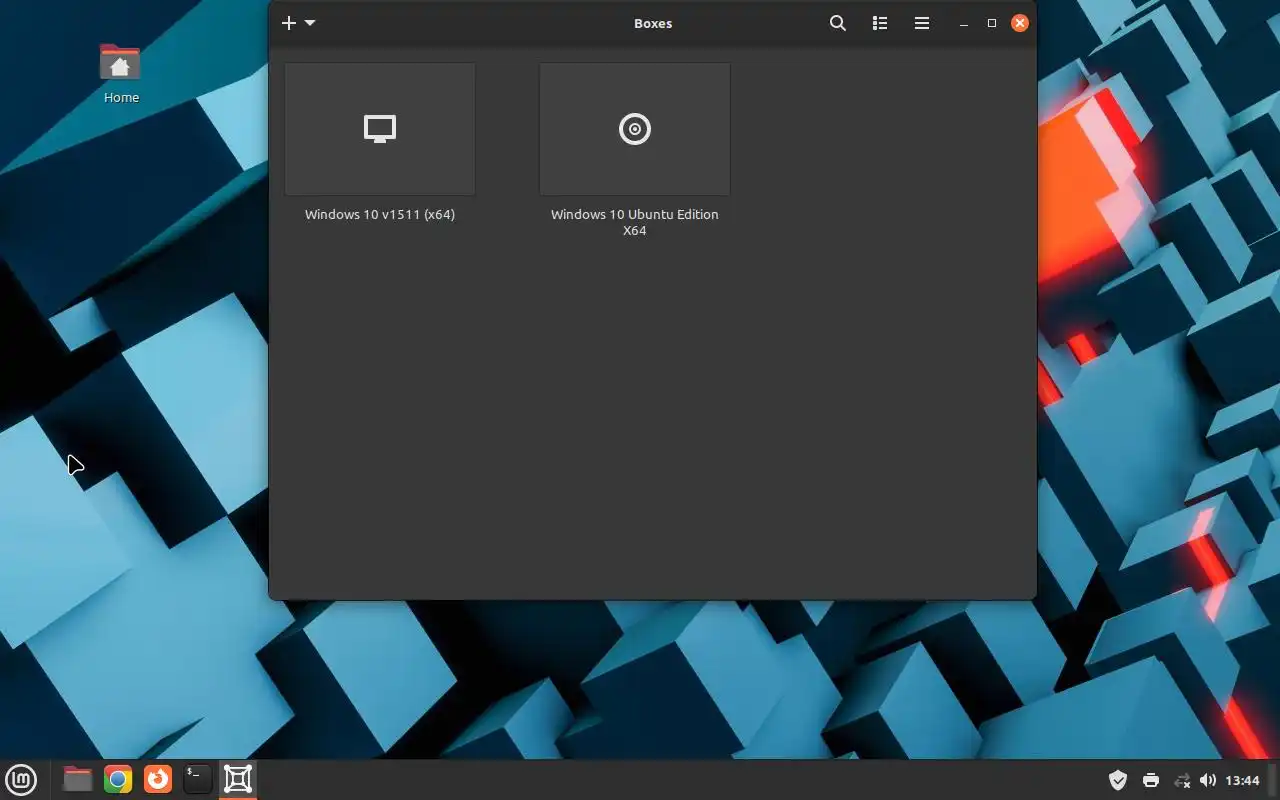Open the printer tray icon
This screenshot has width=1280, height=800.
(1151, 780)
